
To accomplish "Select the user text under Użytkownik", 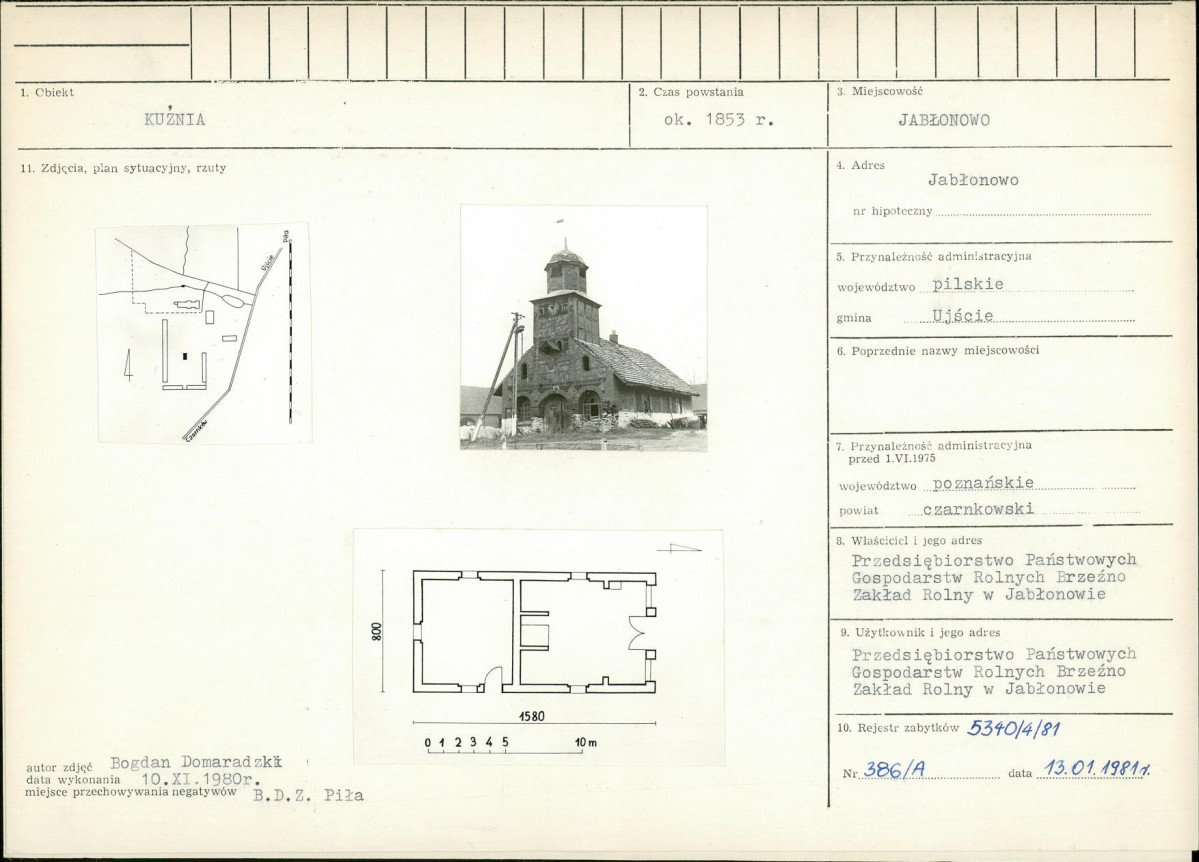I will (994, 672).
